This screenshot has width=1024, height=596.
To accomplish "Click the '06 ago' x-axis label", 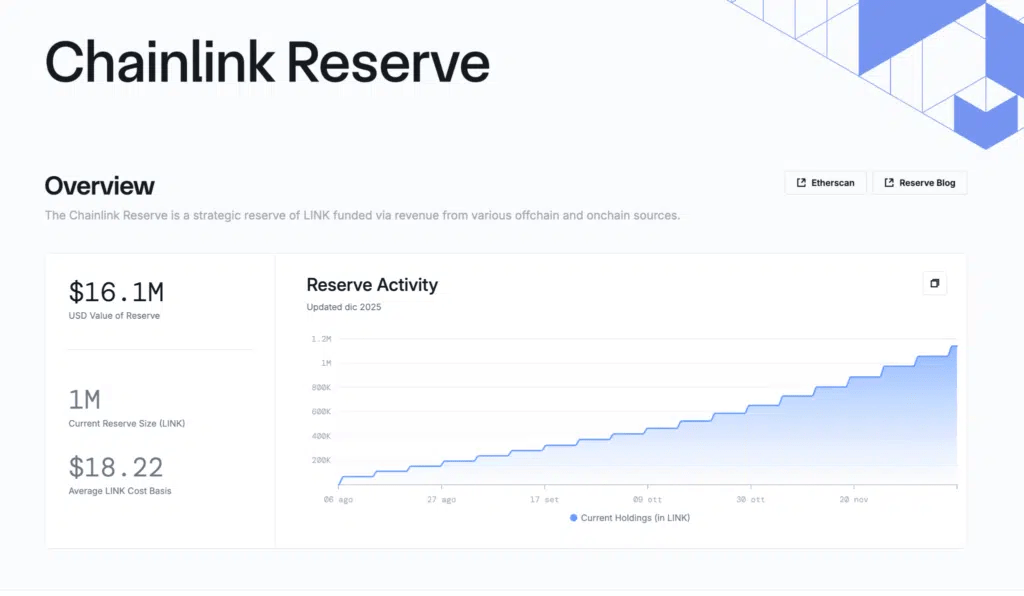I will [338, 499].
